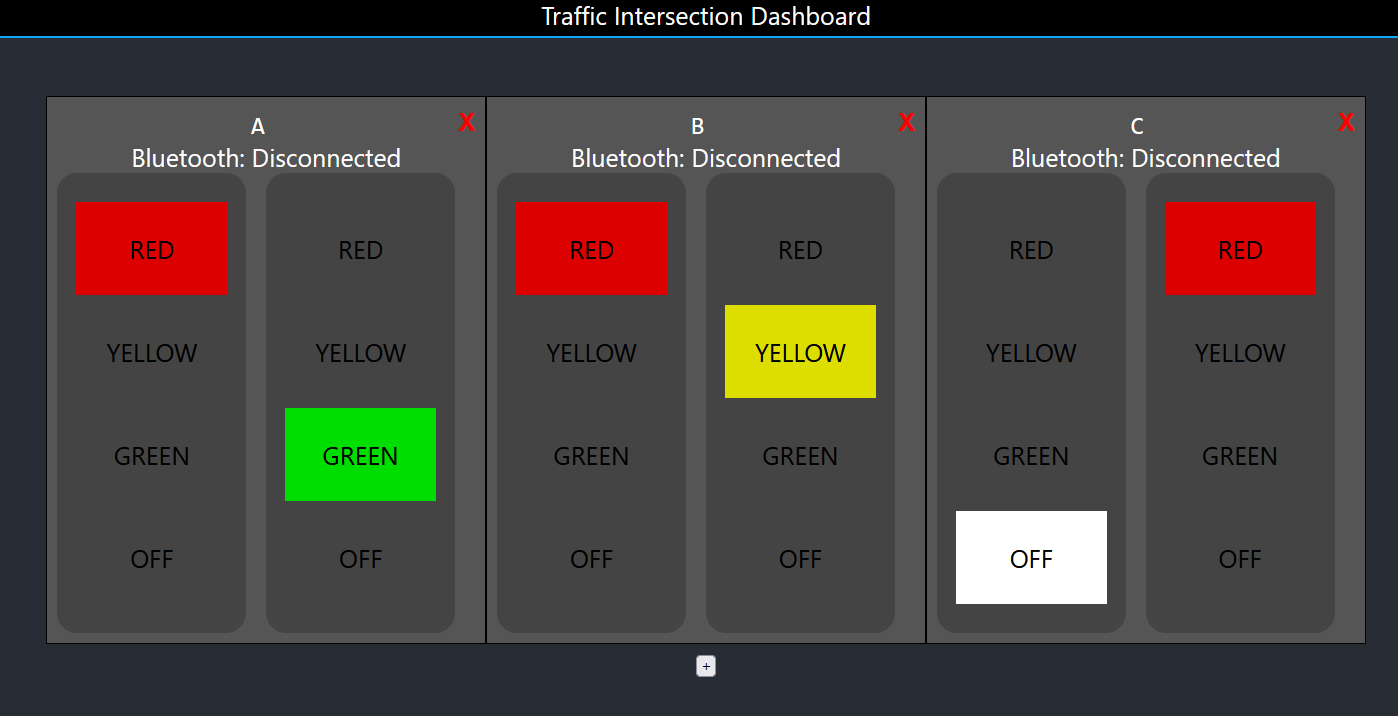Set intersection A's first light to GREEN

tap(151, 456)
